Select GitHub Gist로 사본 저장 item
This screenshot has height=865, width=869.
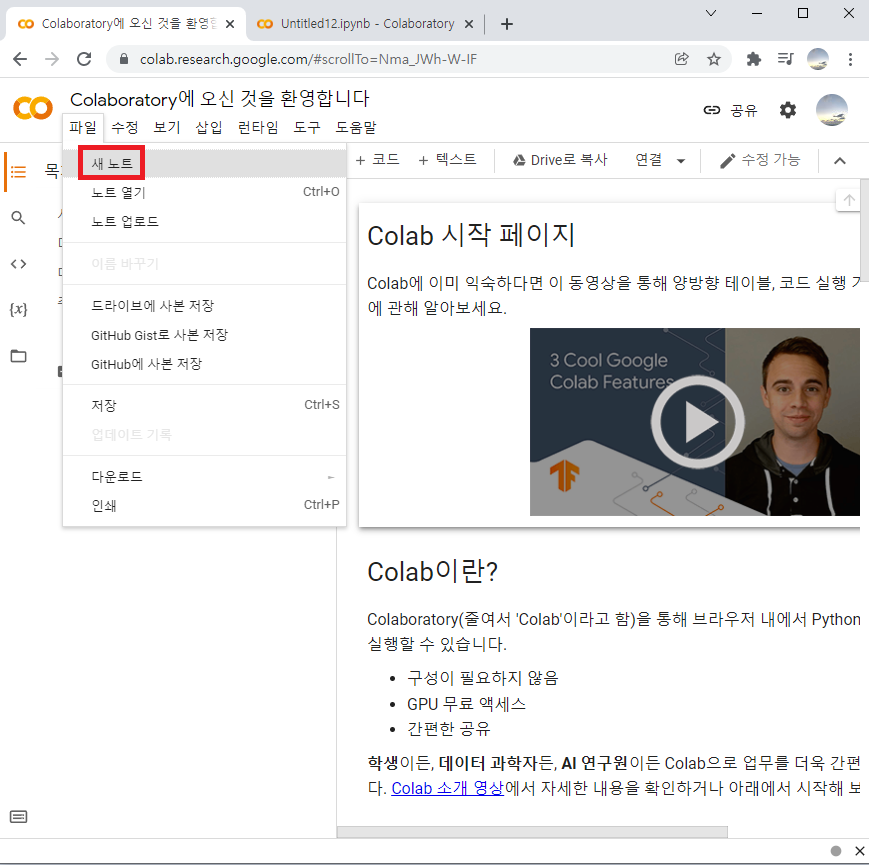pos(205,335)
